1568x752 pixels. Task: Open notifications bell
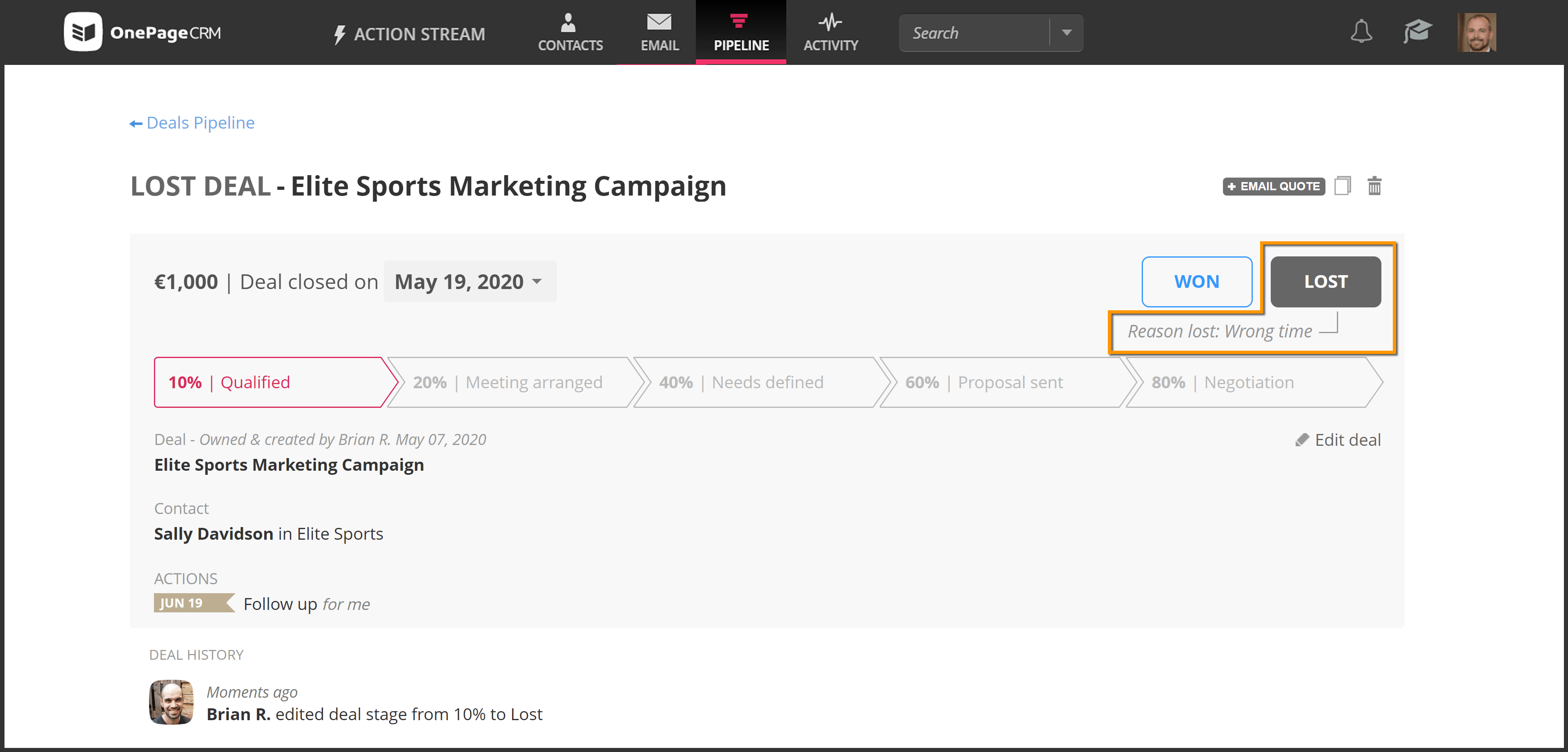click(x=1361, y=31)
